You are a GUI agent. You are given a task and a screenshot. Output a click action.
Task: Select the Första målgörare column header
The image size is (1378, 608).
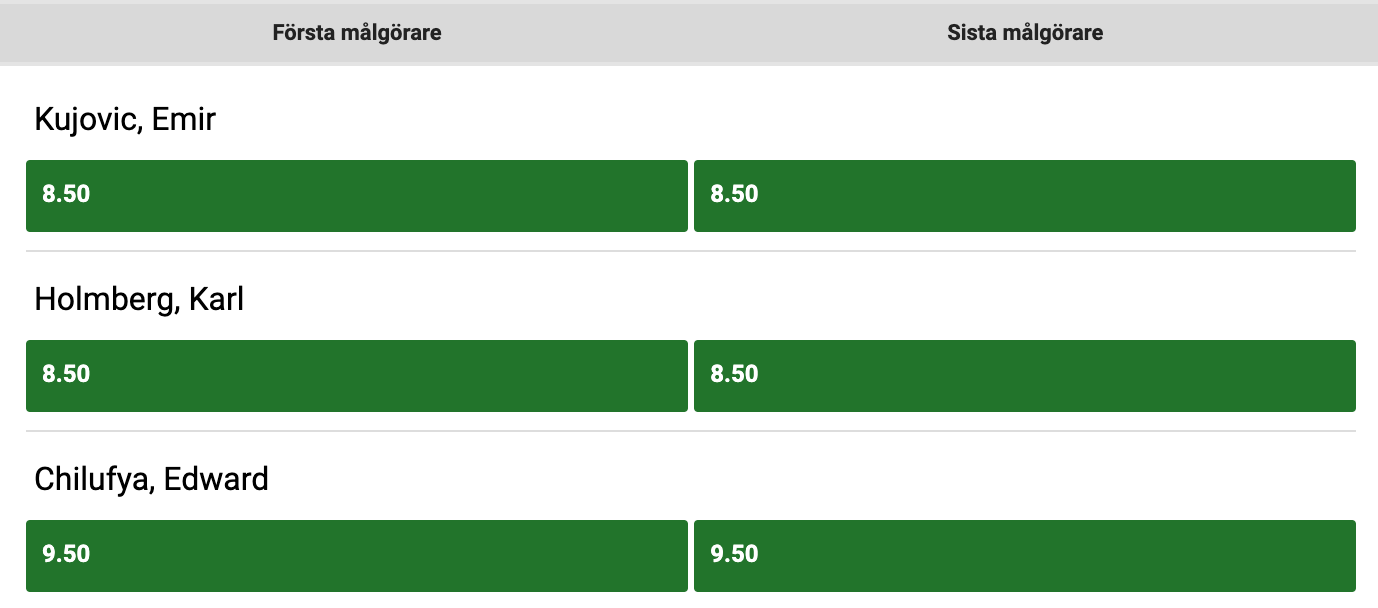point(357,33)
